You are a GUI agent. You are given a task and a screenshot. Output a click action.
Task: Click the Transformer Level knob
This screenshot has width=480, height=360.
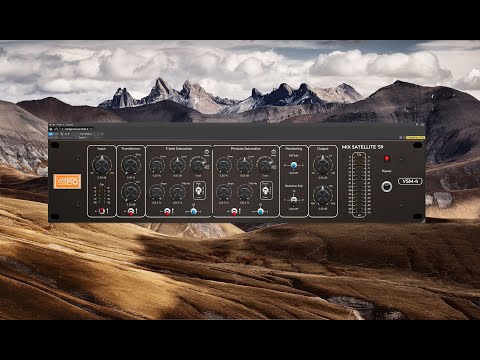(130, 192)
